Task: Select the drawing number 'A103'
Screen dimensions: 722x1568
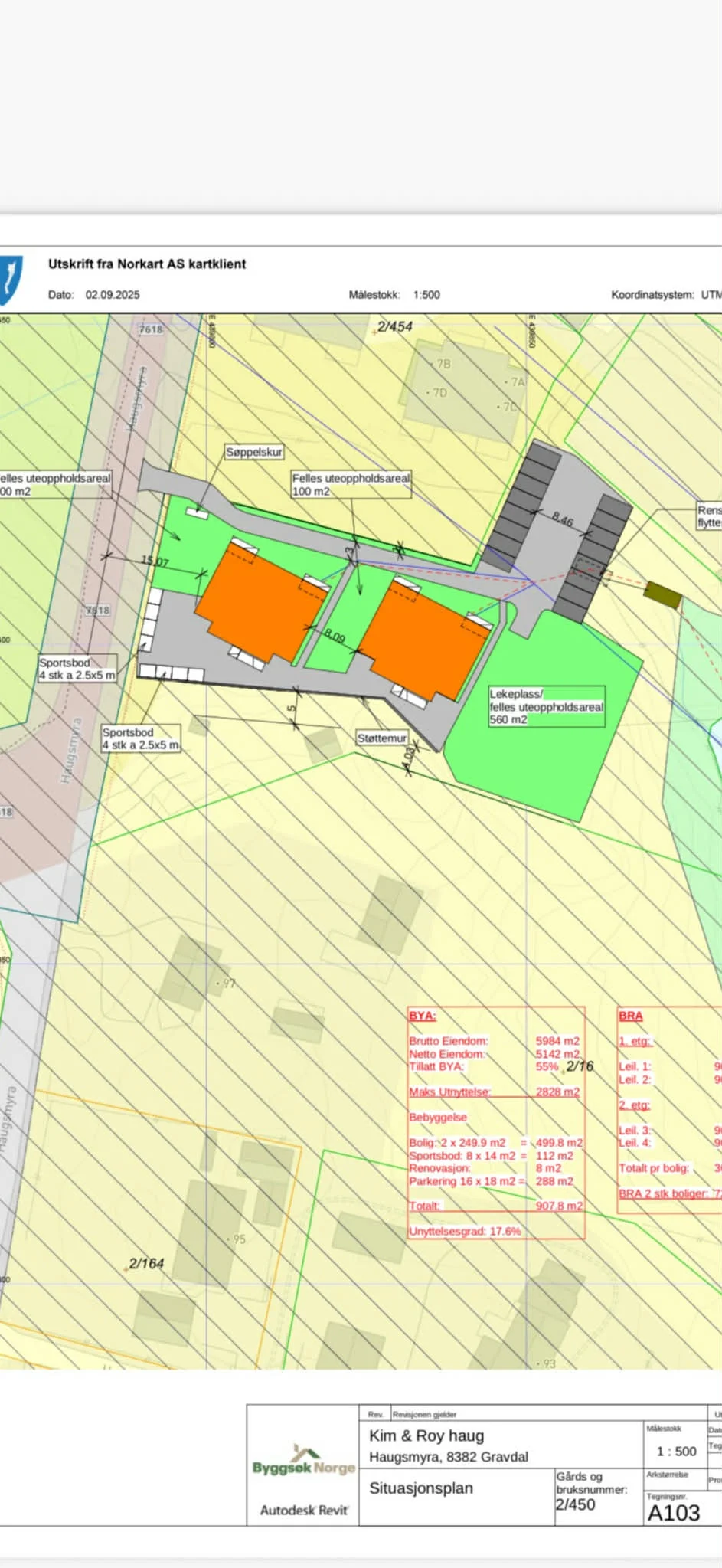Action: (674, 1513)
